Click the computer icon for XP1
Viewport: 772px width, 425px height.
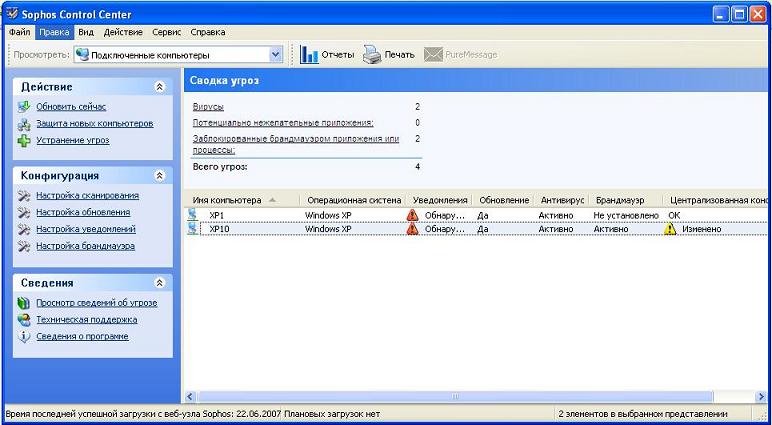[x=193, y=215]
